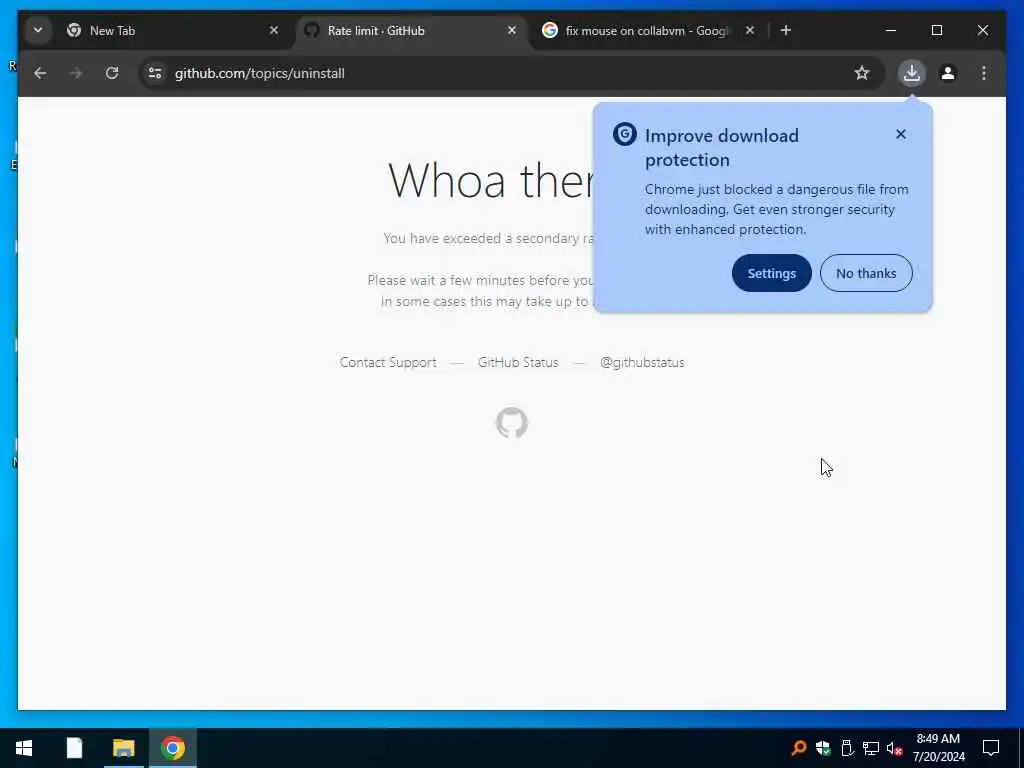Open the Chrome profile icon
Screen dimensions: 1024x768
click(x=948, y=73)
